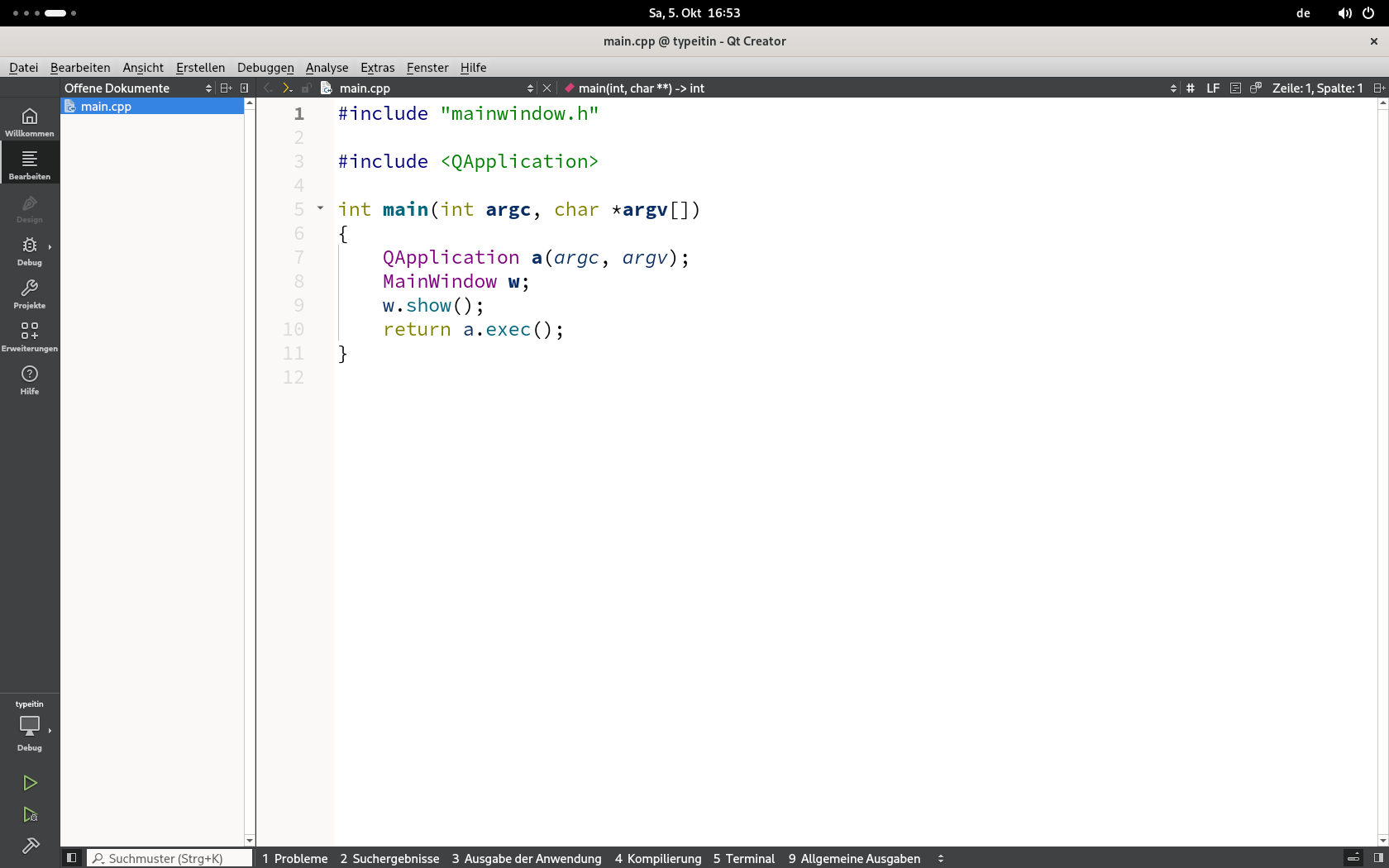The image size is (1389, 868).
Task: Collapse the main function fold marker
Action: 320,208
